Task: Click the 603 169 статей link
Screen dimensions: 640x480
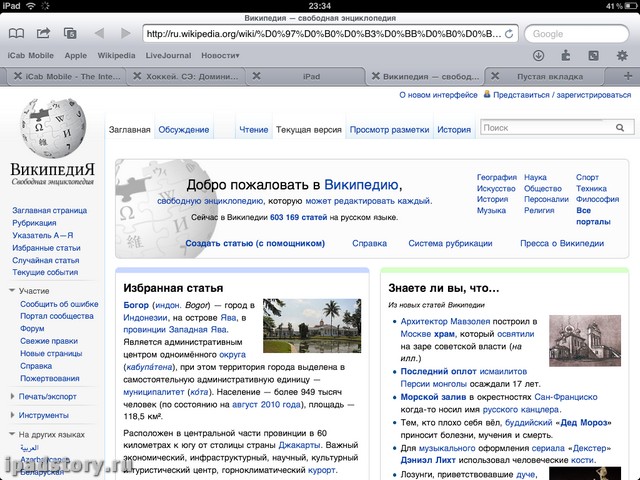Action: (x=298, y=217)
